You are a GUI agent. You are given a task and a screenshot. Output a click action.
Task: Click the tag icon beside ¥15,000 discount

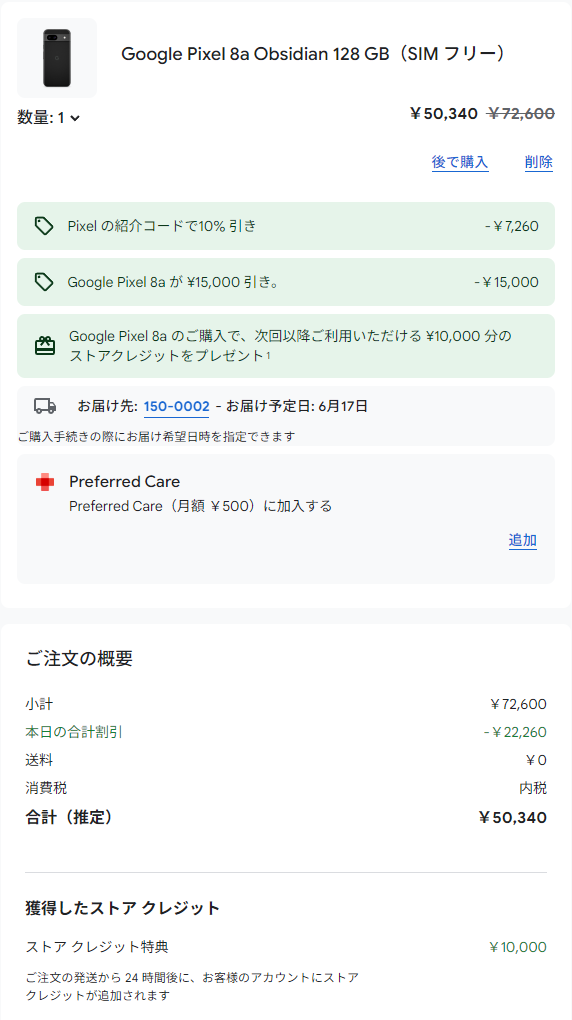tap(44, 282)
